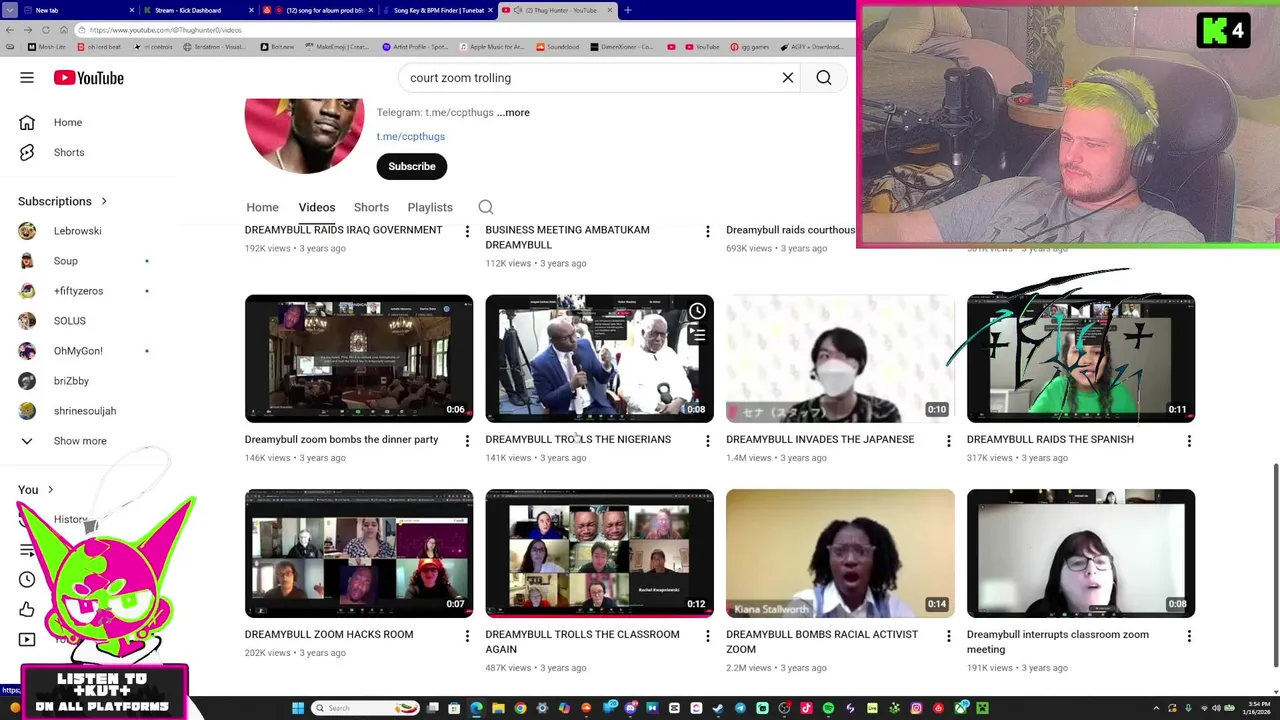The height and width of the screenshot is (720, 1280).
Task: Play interrupts classroom zoom meeting thumbnail
Action: (1081, 554)
